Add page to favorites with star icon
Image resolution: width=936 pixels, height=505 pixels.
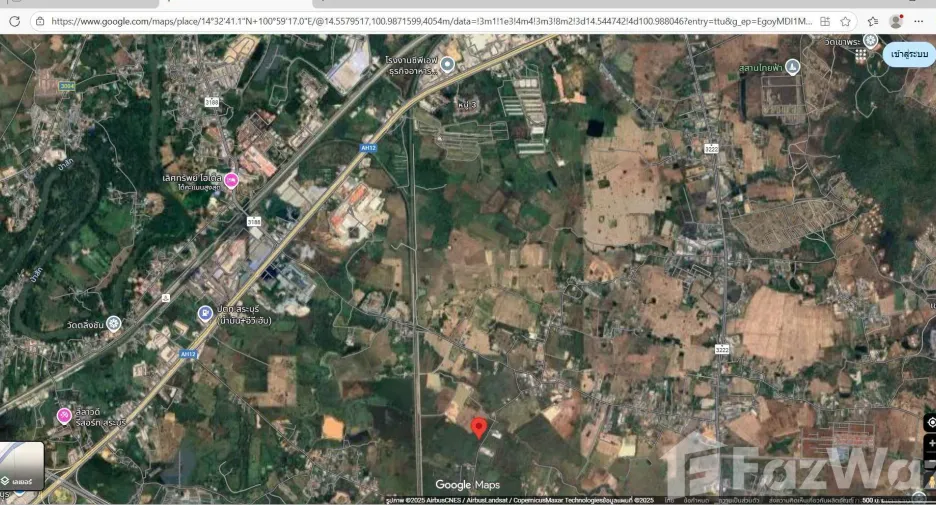(845, 21)
